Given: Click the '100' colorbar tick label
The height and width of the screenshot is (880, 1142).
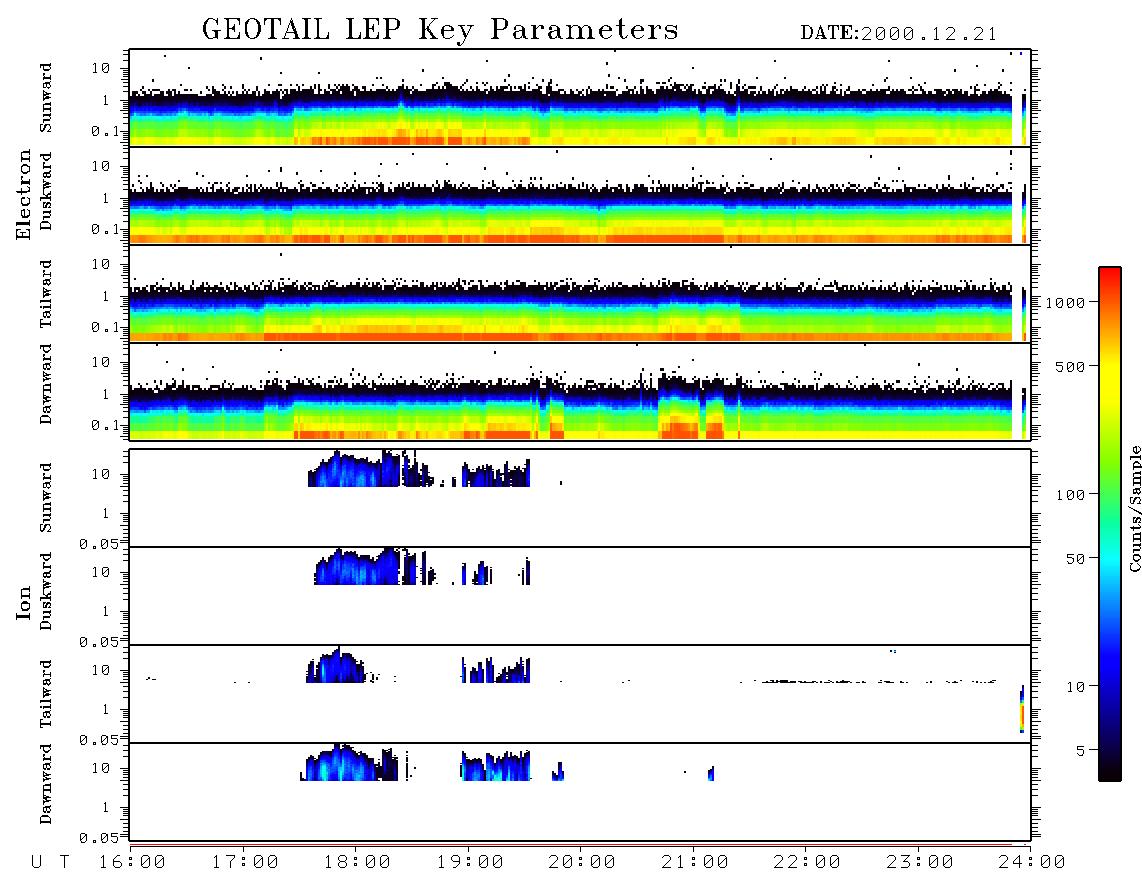Looking at the screenshot, I should click(x=1070, y=495).
